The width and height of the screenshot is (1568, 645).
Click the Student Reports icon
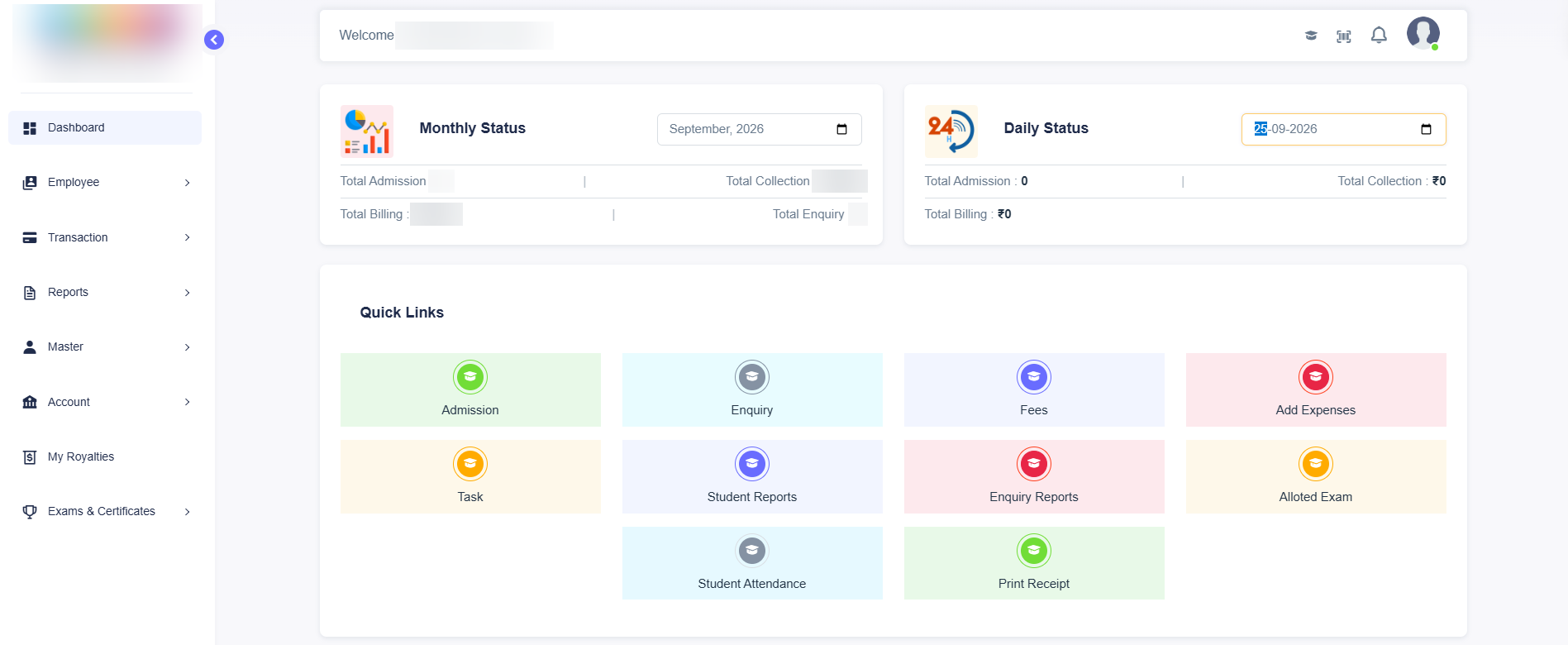(752, 464)
